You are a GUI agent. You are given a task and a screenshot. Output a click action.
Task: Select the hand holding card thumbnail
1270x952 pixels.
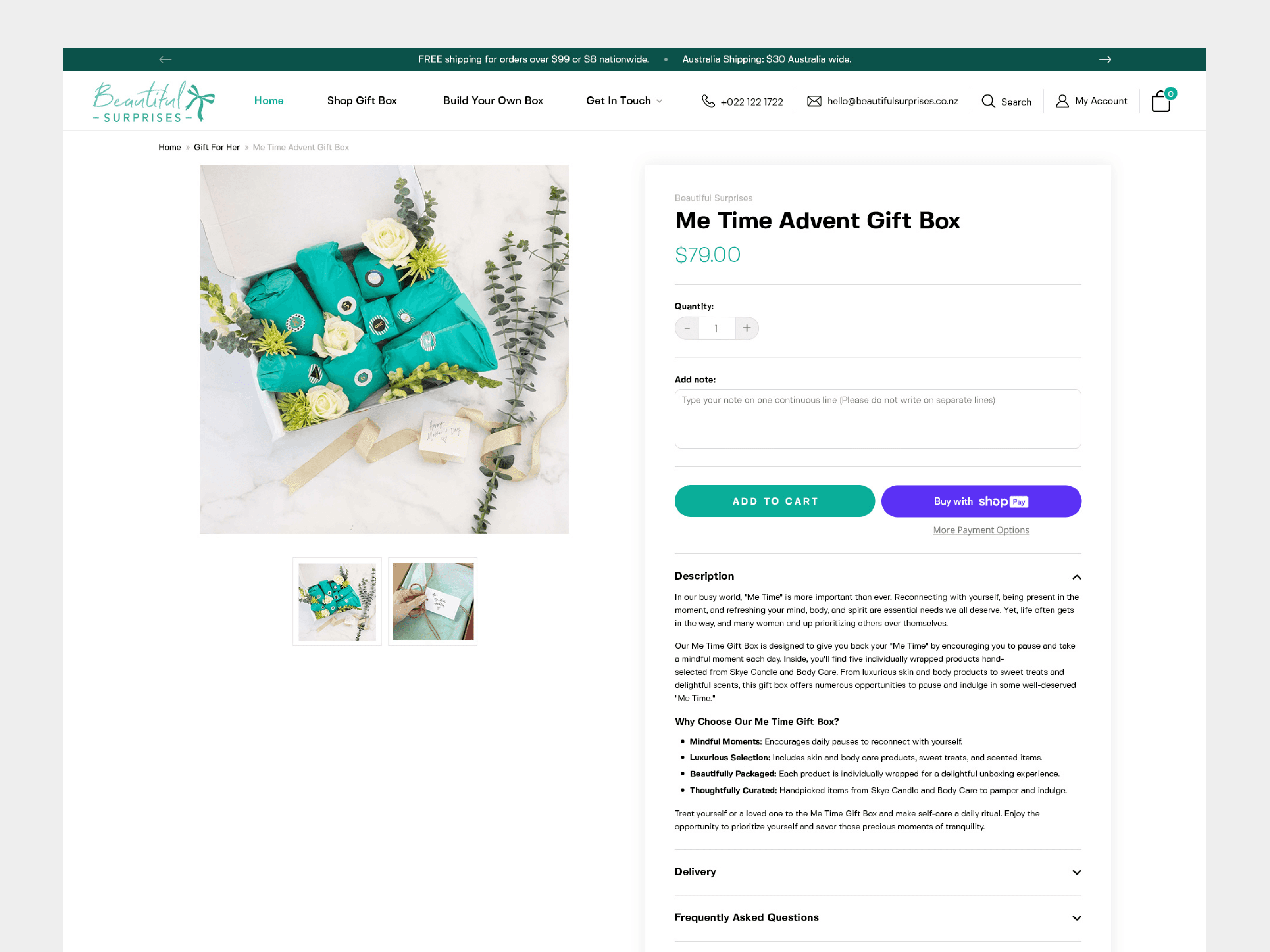[433, 601]
